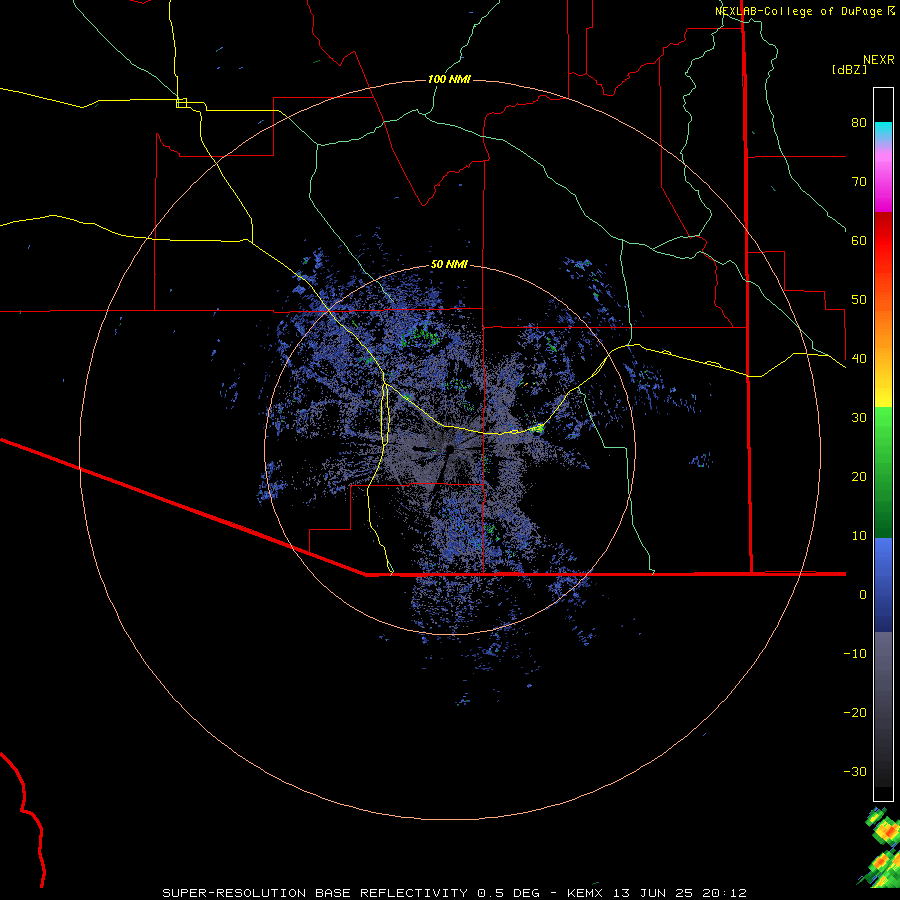This screenshot has width=900, height=900.
Task: Click the 50 value on the dBZ scale
Action: coord(859,300)
